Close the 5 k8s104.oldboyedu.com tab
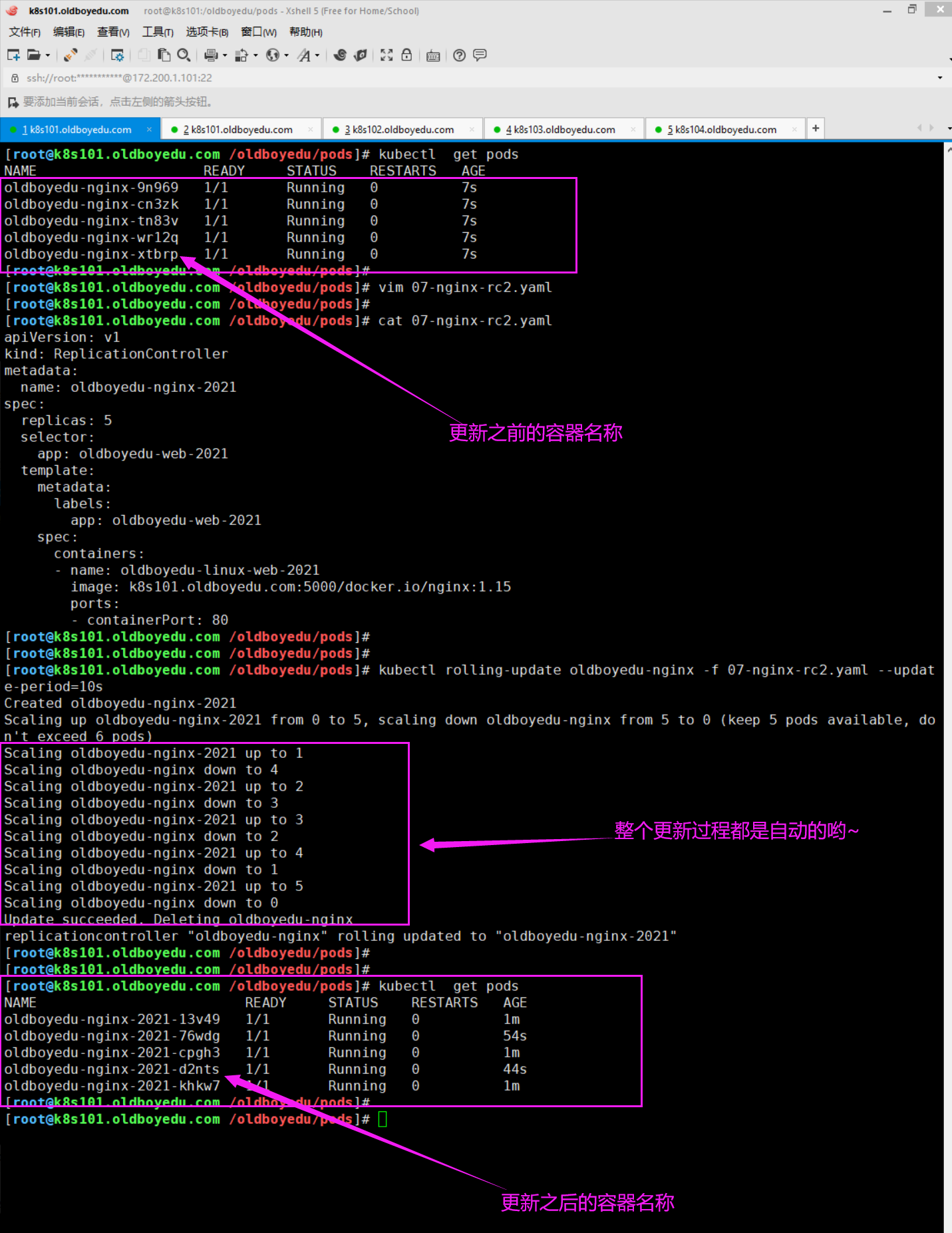Screen dimensions: 952x1233 click(794, 130)
